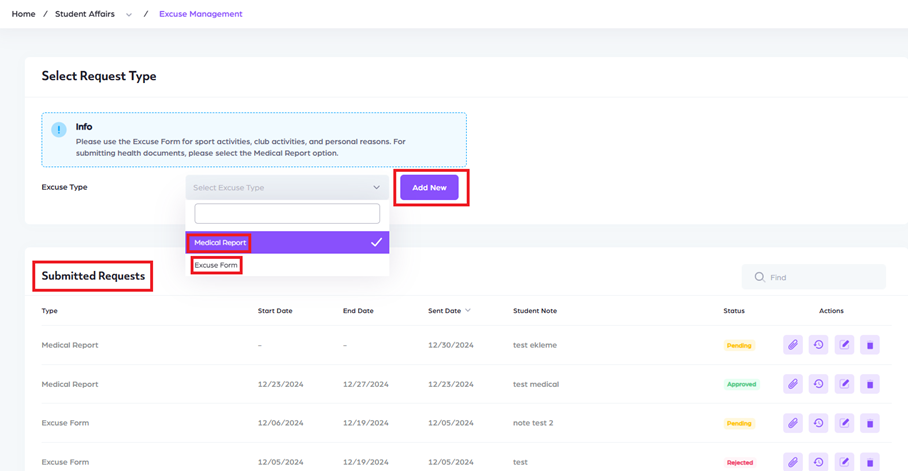View history of 'test ekleme' request
Image resolution: width=908 pixels, height=471 pixels.
(818, 345)
